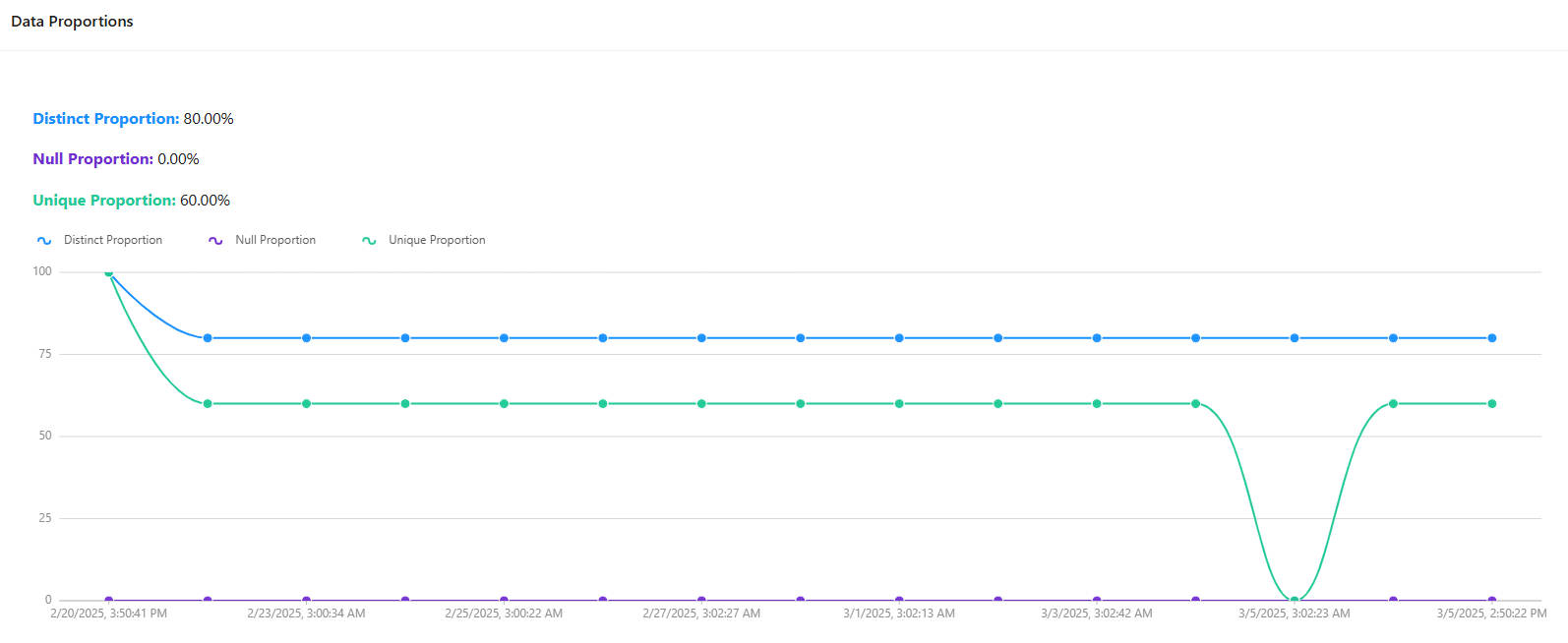
Task: Toggle Distinct Proportion series via legend label
Action: pyautogui.click(x=113, y=240)
